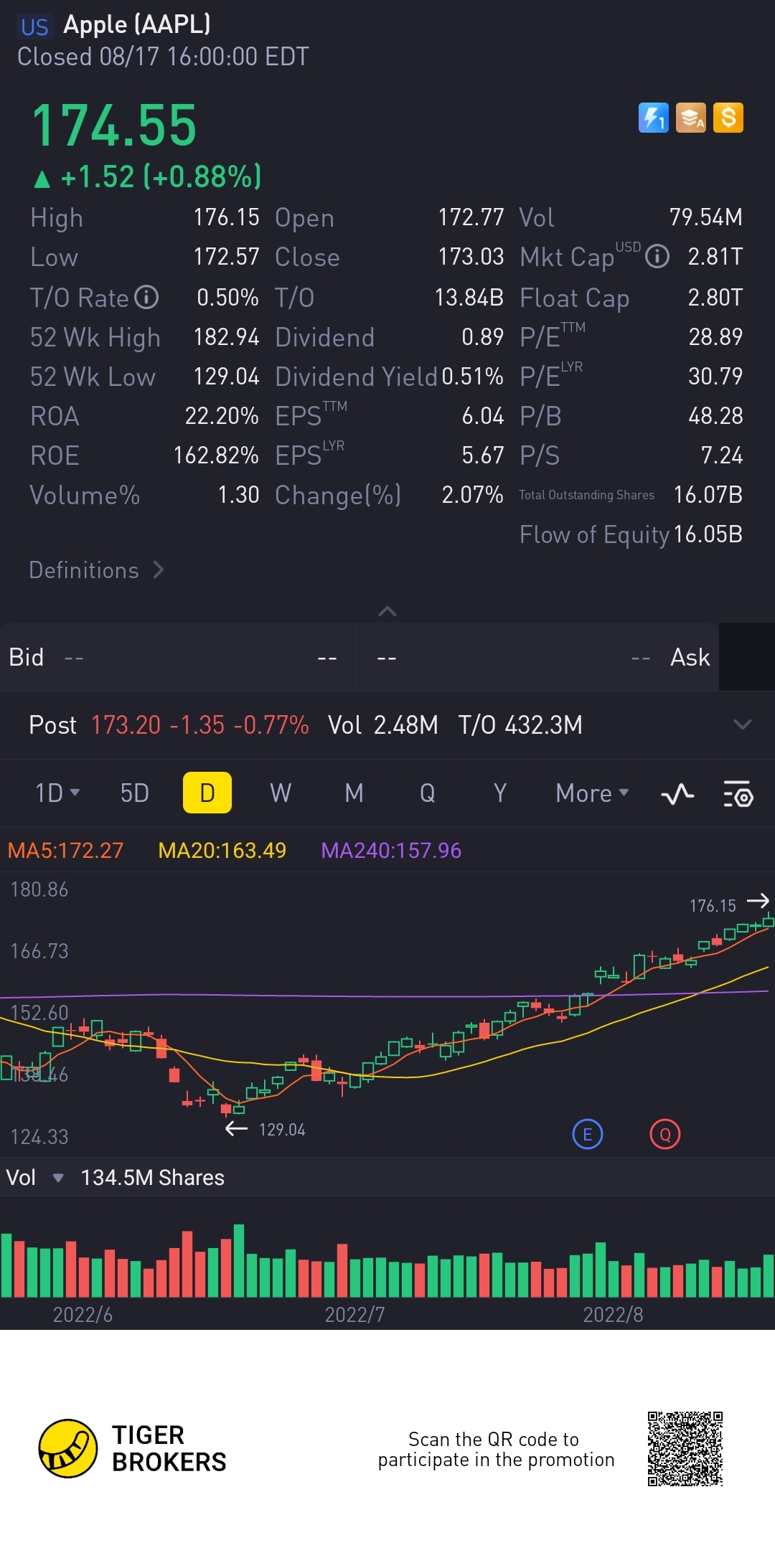Tap the 2022/7 date axis label
Image resolution: width=775 pixels, height=1568 pixels.
click(x=354, y=1315)
